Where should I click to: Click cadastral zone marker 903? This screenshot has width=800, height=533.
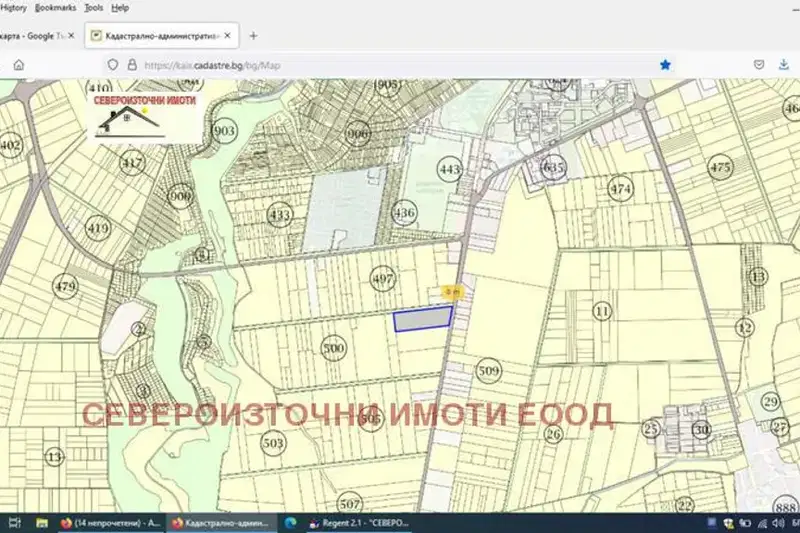[224, 131]
